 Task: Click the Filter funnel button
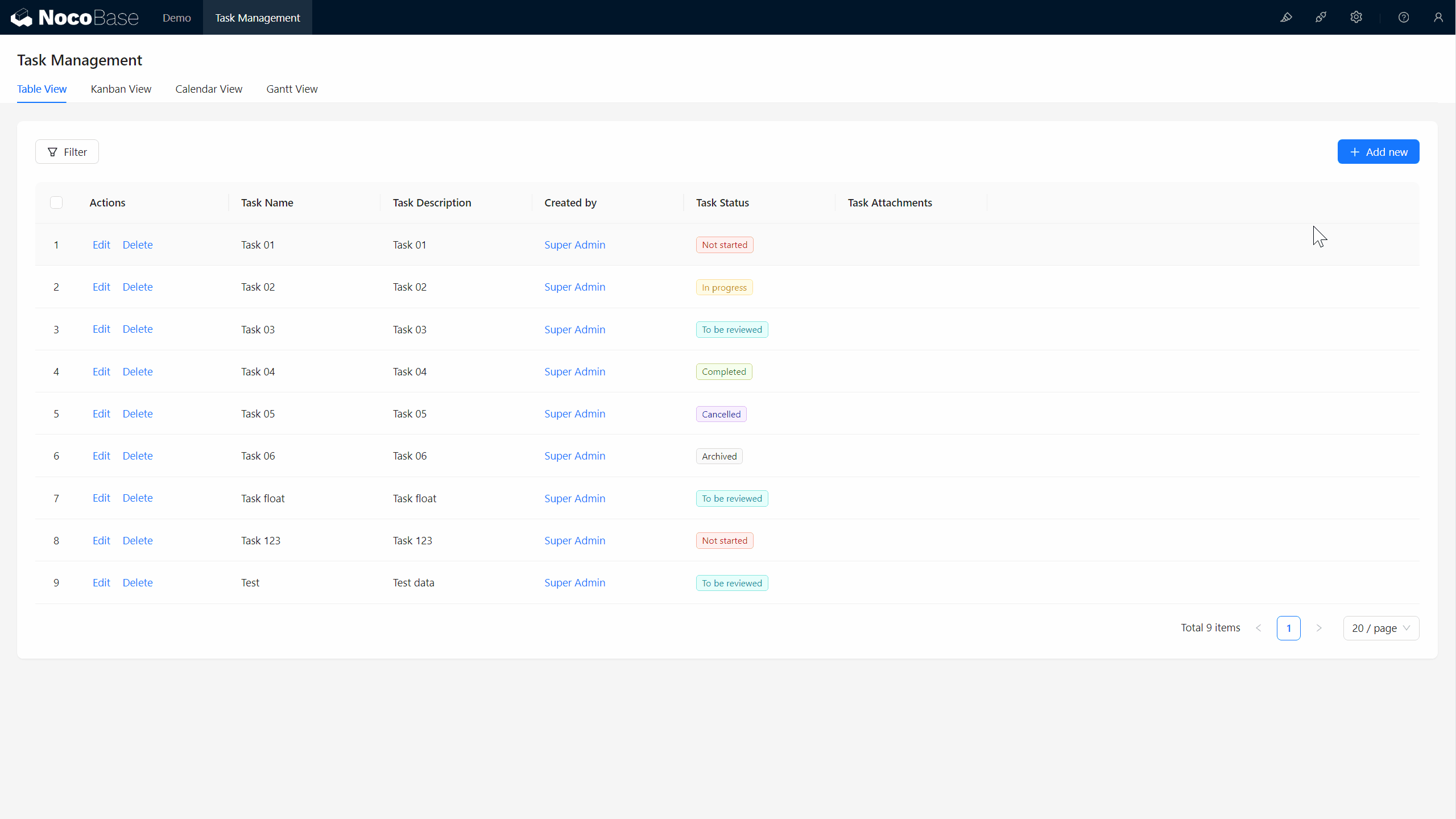(x=67, y=152)
